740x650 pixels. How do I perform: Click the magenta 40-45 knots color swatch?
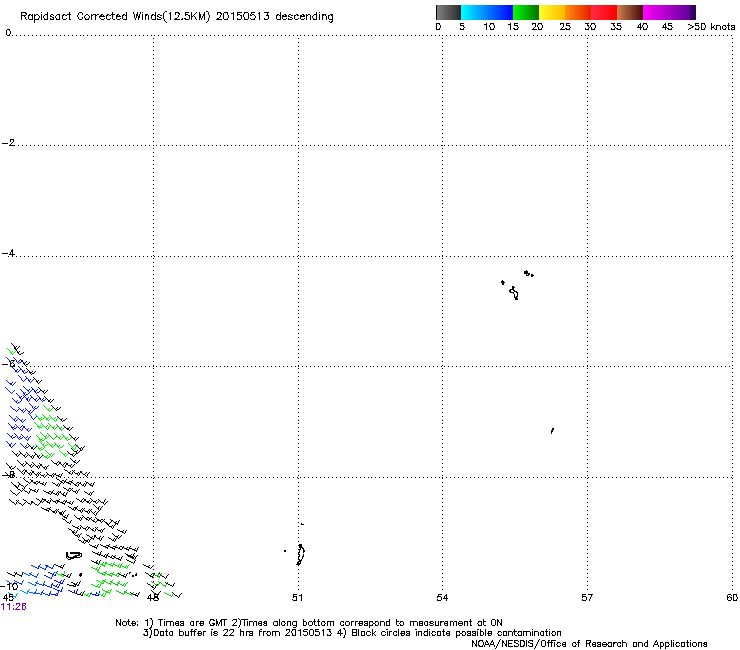pos(656,12)
